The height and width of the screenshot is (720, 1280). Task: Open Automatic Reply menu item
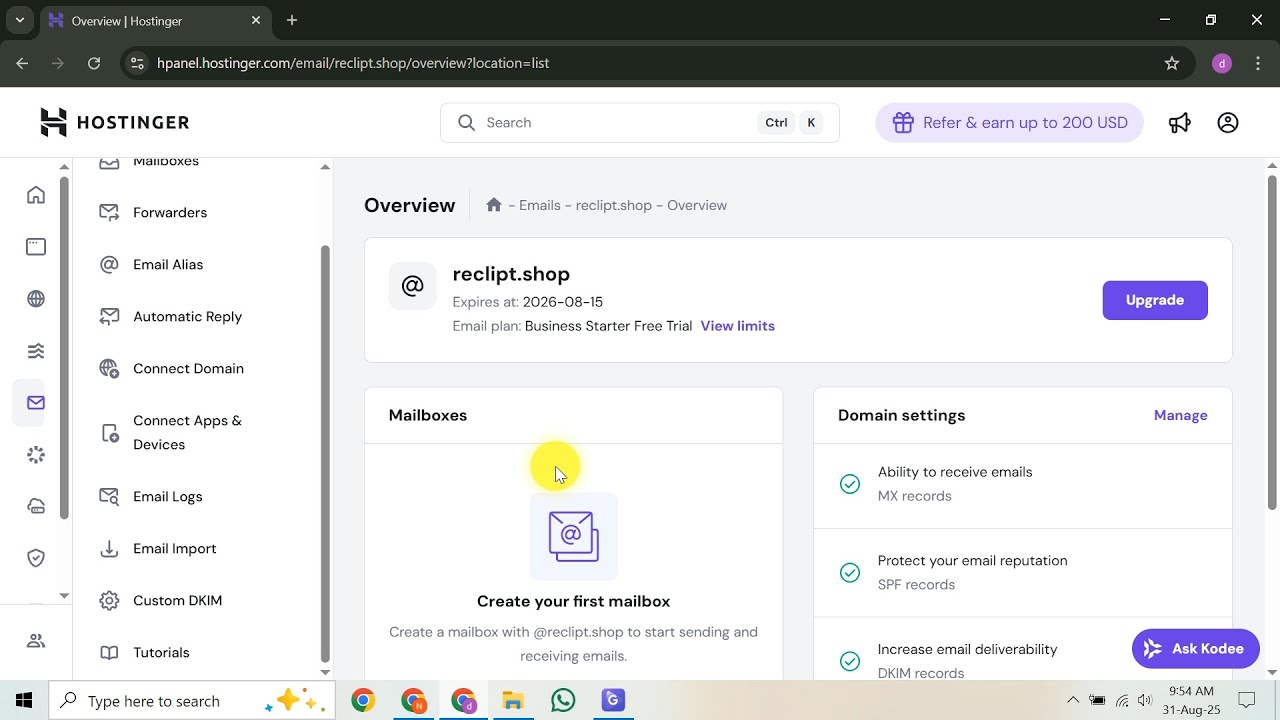click(187, 316)
